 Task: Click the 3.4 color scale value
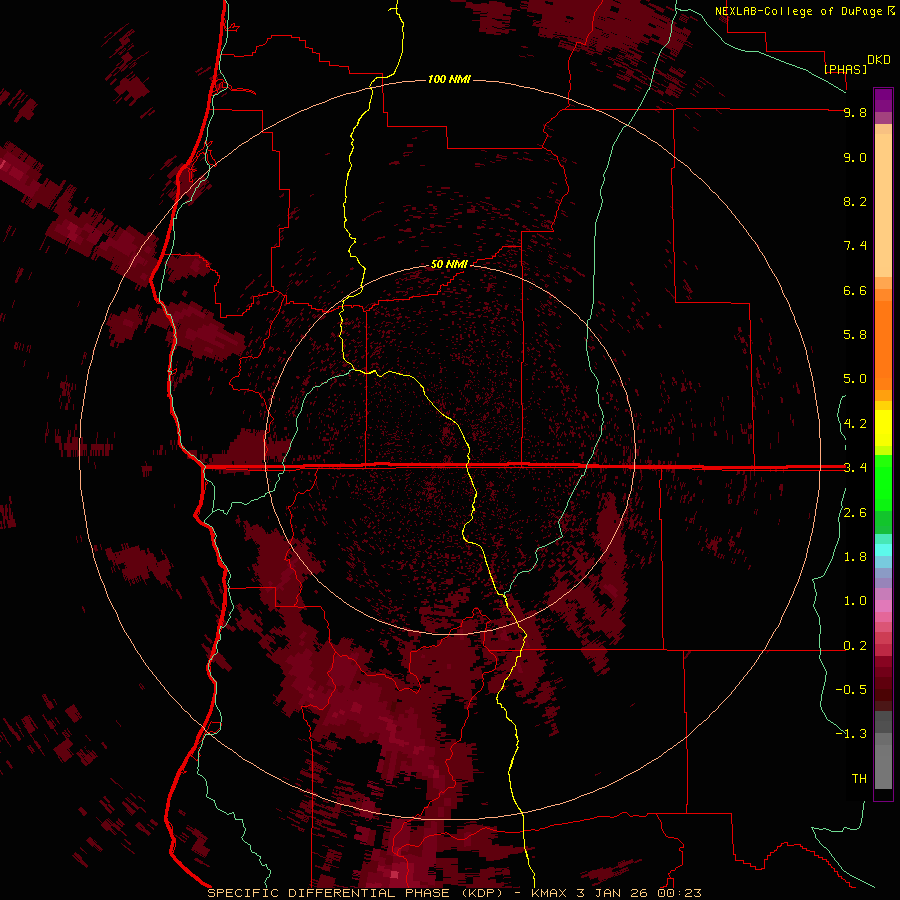[x=855, y=467]
